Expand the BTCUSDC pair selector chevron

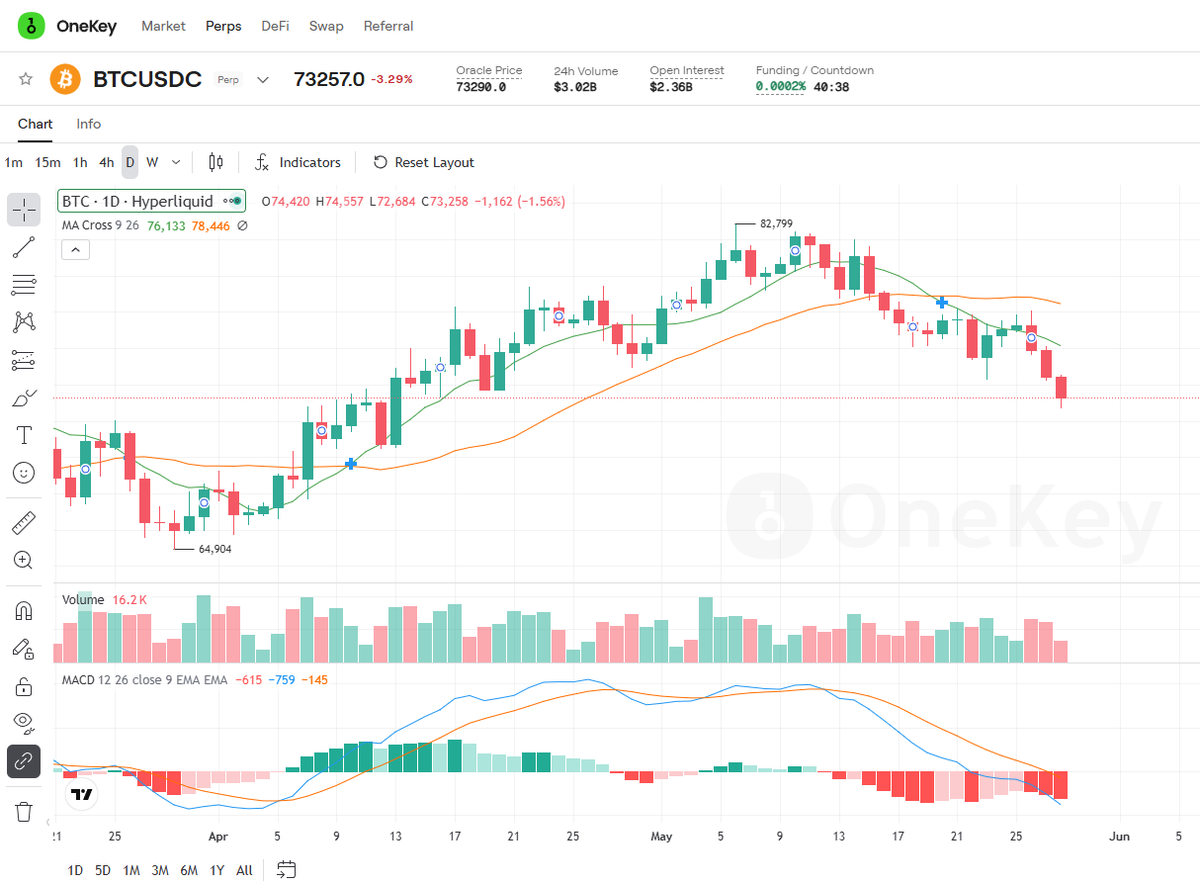coord(263,79)
